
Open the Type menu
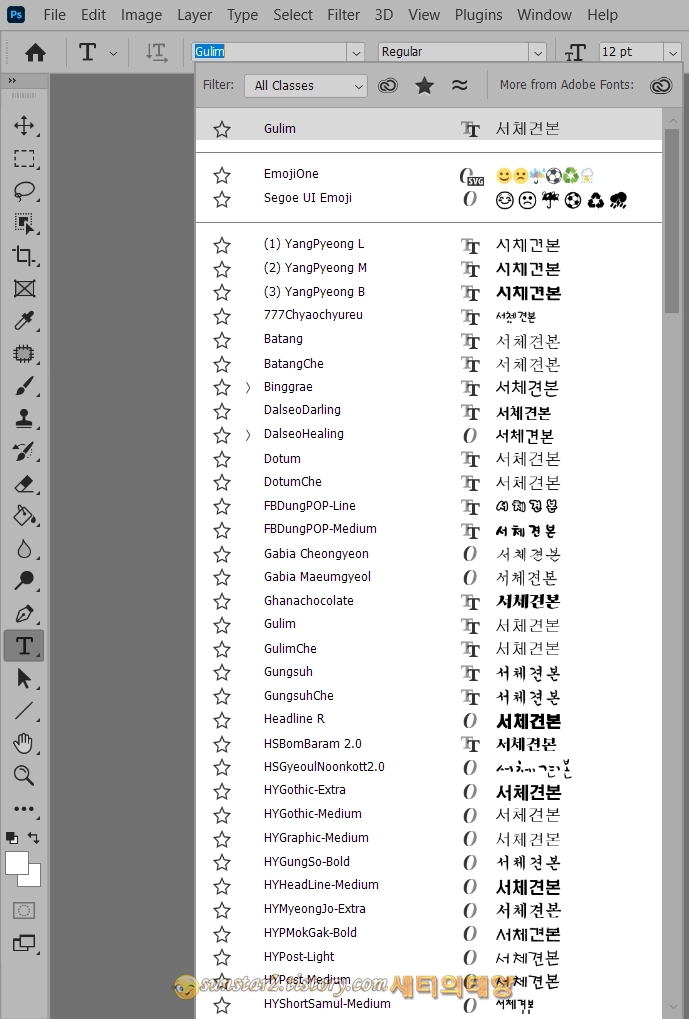coord(242,14)
